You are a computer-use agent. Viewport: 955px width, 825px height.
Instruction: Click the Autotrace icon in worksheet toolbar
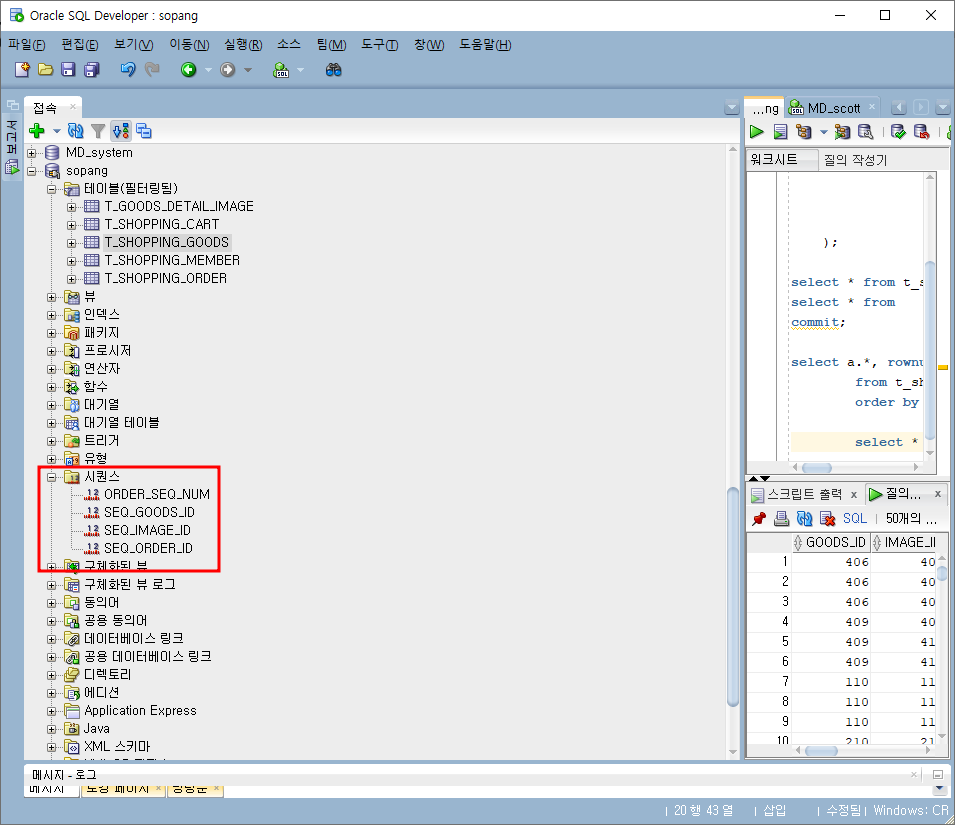point(842,132)
